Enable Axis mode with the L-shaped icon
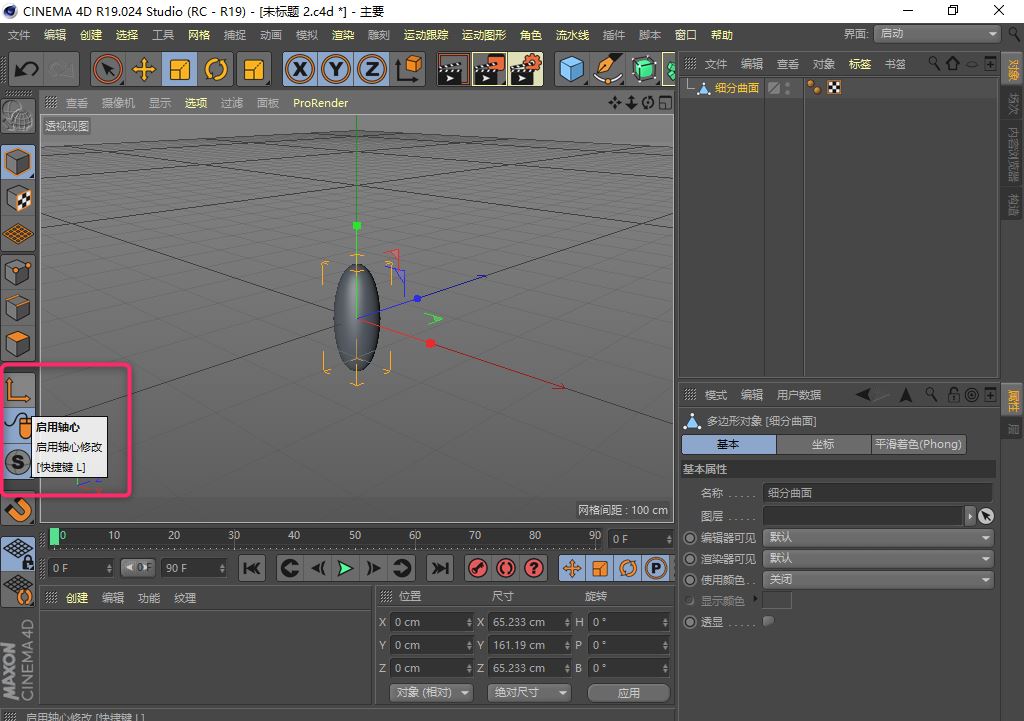 (x=18, y=390)
